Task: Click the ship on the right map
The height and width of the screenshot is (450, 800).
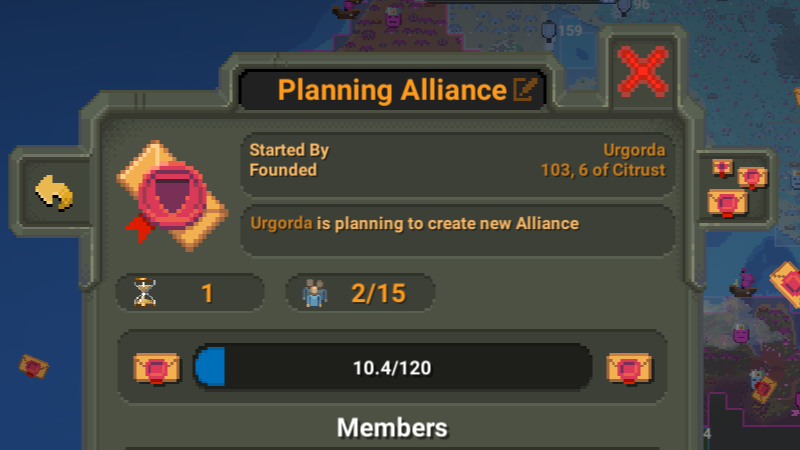Action: click(743, 284)
